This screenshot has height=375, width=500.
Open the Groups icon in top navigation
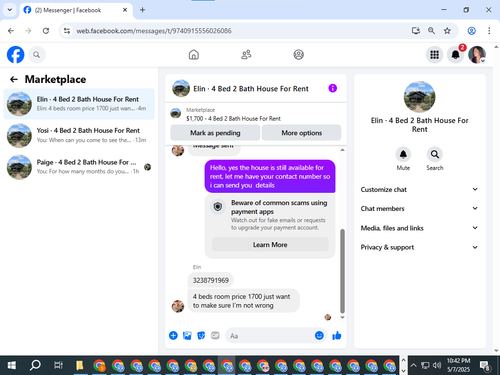coord(299,55)
